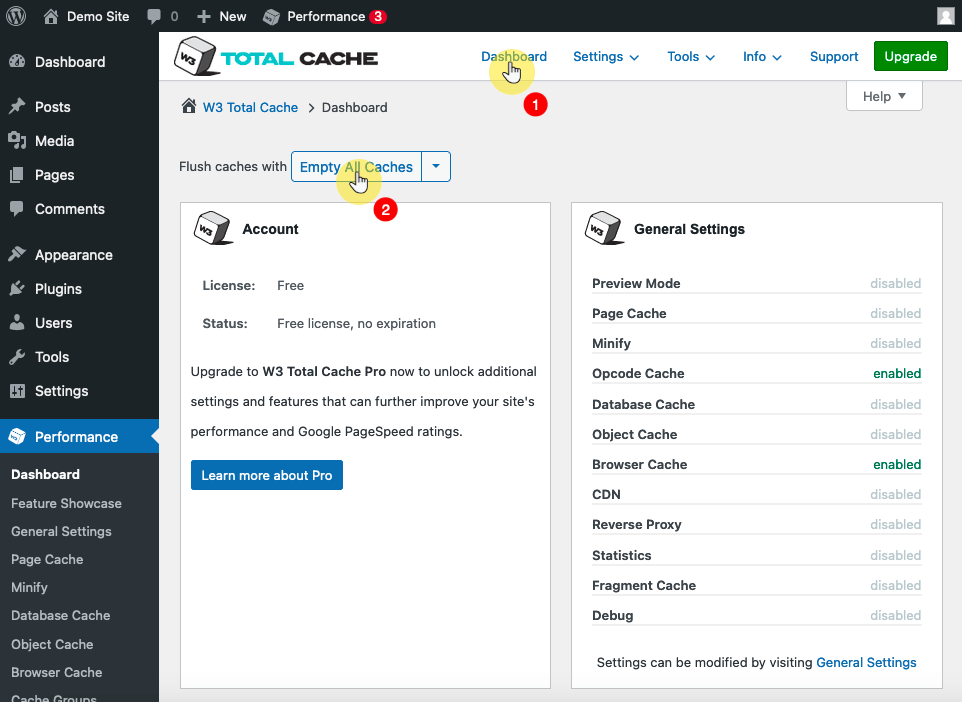This screenshot has height=702, width=962.
Task: Open the comments bubble icon in admin bar
Action: click(x=154, y=17)
